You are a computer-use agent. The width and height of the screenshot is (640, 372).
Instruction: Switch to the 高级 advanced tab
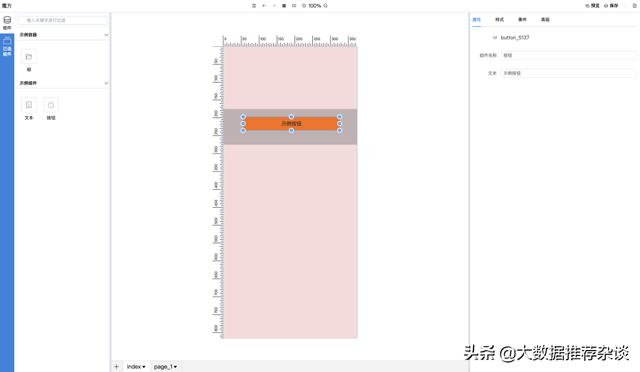(x=545, y=20)
